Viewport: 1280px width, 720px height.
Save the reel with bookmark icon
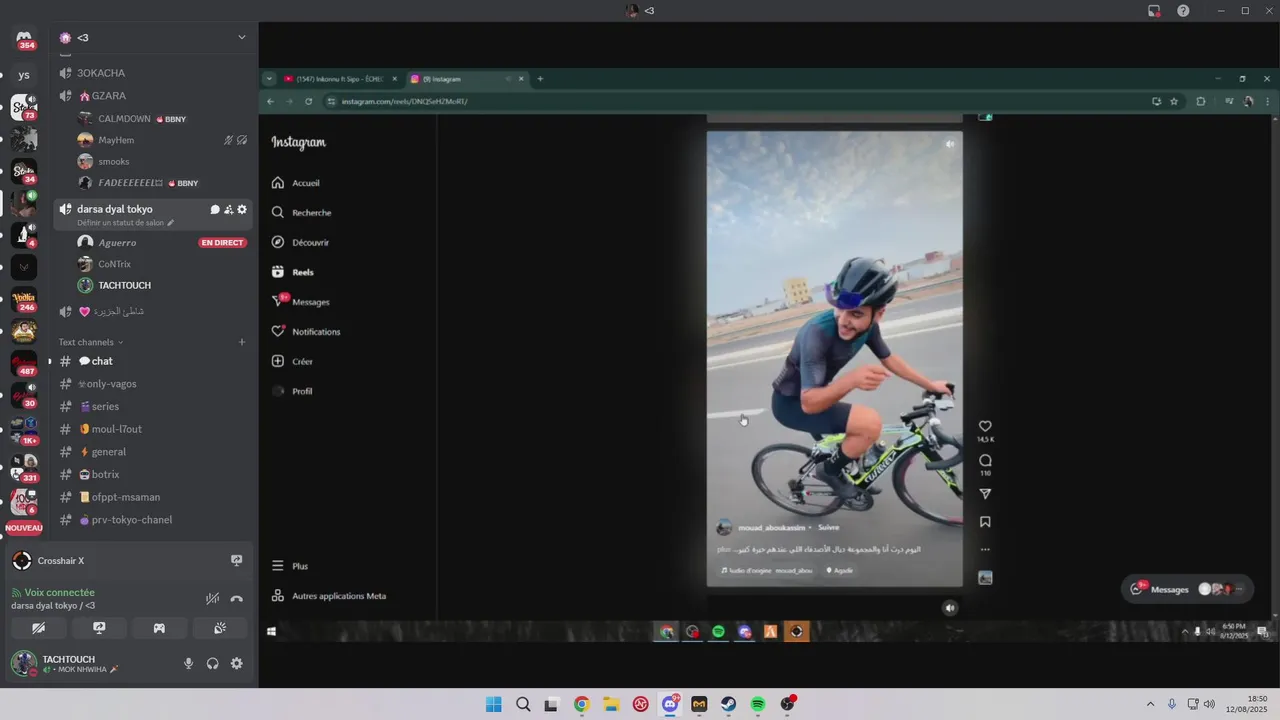pos(985,522)
